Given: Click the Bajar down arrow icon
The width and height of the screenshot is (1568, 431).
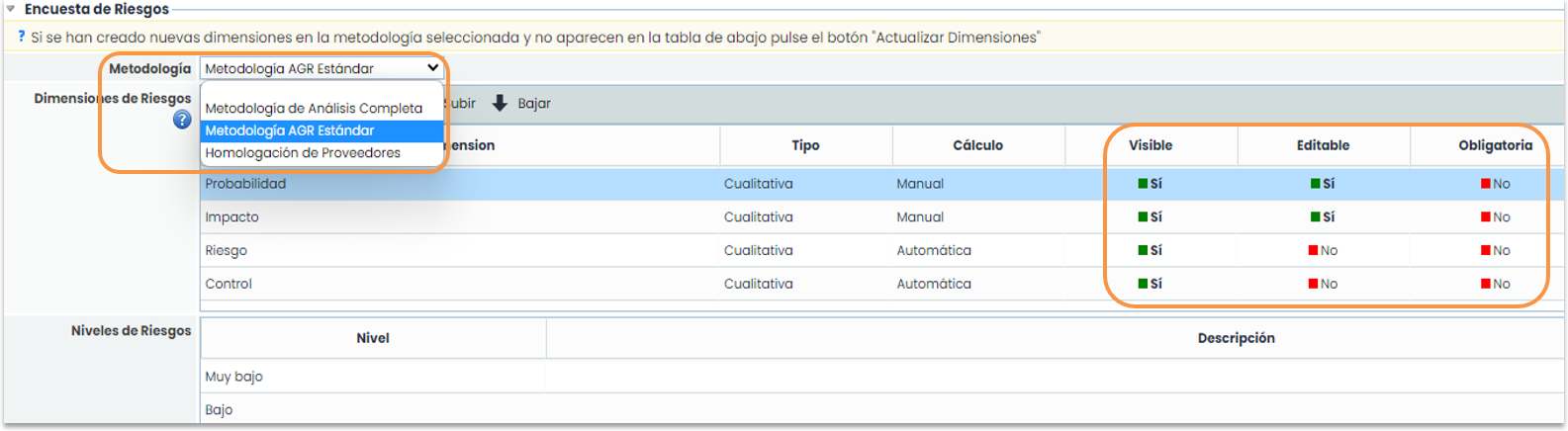Looking at the screenshot, I should 500,104.
